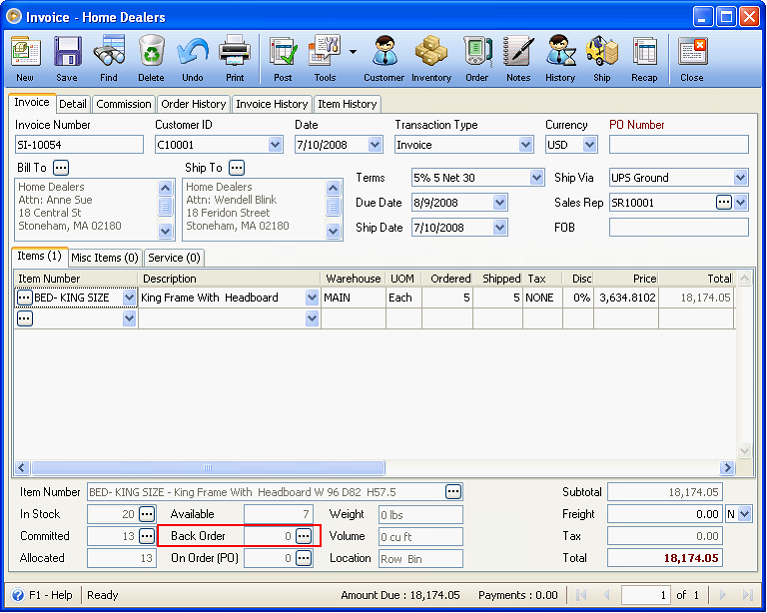Open the Terms dropdown list
The width and height of the screenshot is (767, 613).
pos(536,178)
